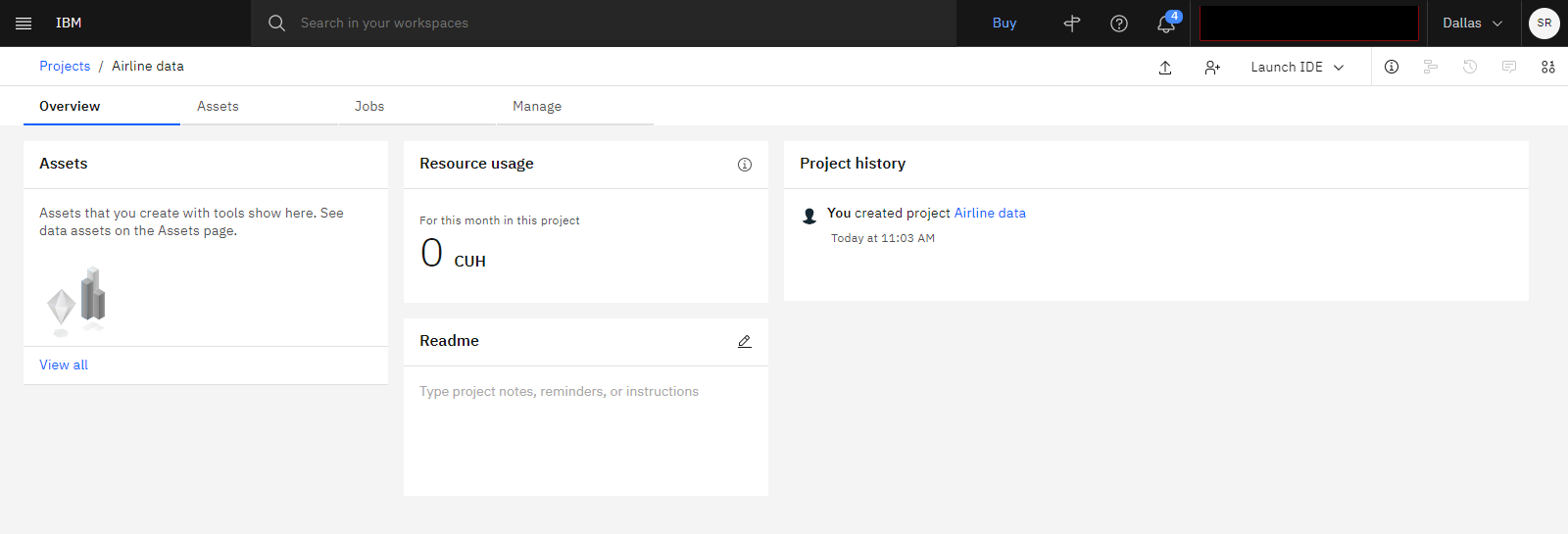Screen dimensions: 1568x534
Task: Edit the Readme with pencil icon
Action: 745,341
